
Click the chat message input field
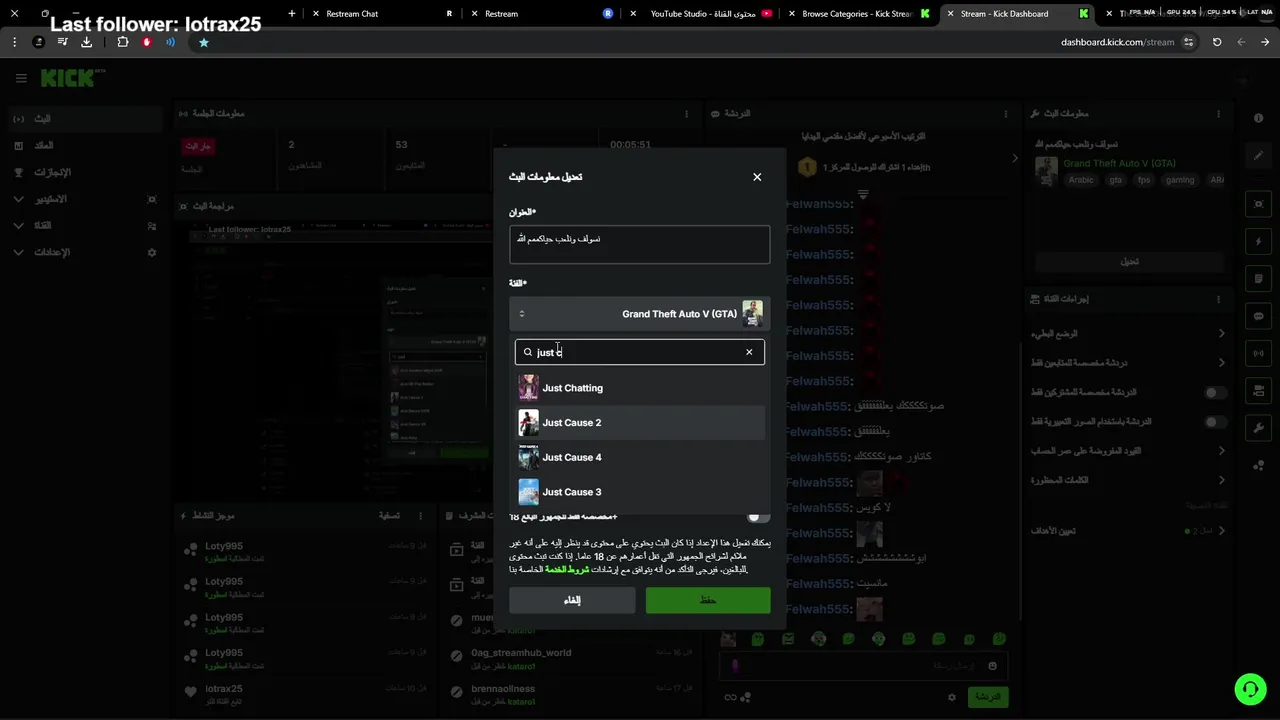(x=863, y=666)
